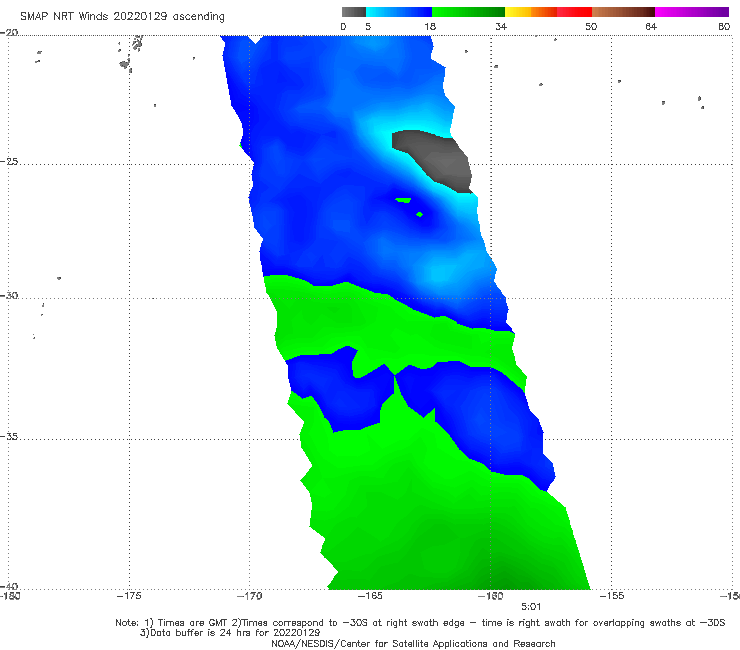Click the longitude label '-165'
The width and height of the screenshot is (740, 650).
pyautogui.click(x=370, y=596)
